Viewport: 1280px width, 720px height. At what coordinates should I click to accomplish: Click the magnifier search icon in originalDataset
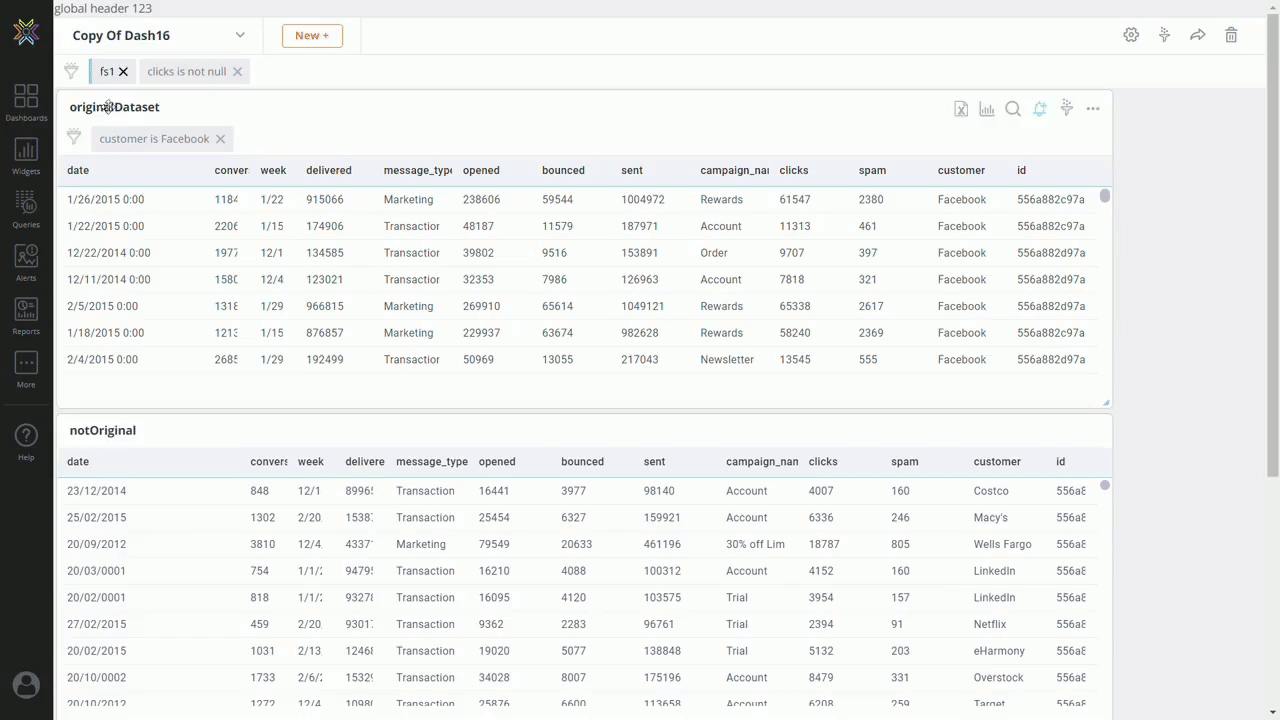coord(1013,109)
